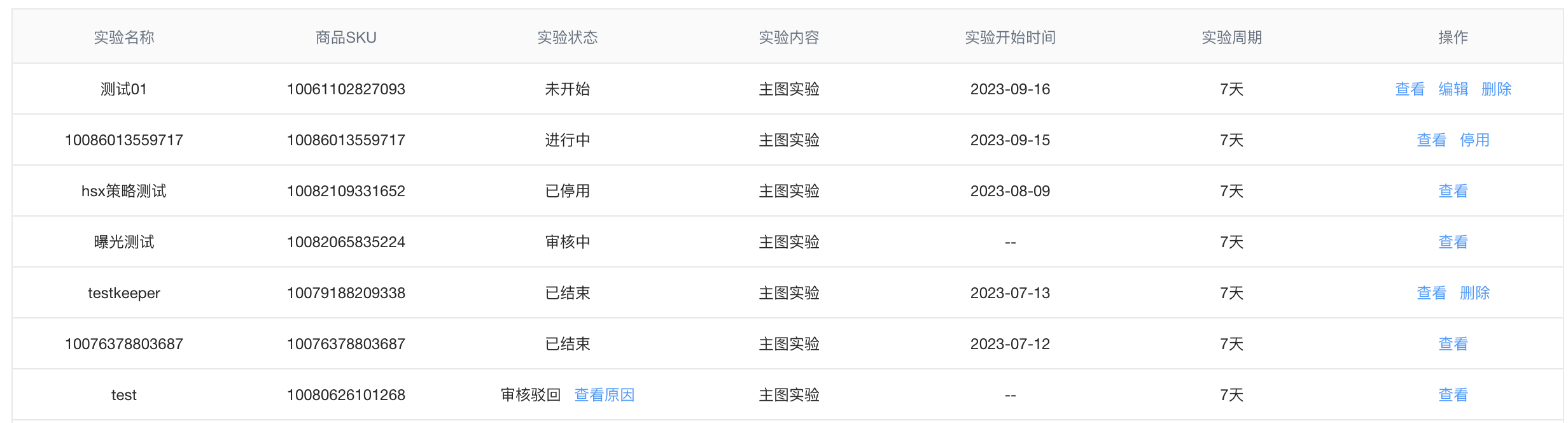Open 查看 for the test row
Screen dimensions: 1568x423
[1453, 395]
